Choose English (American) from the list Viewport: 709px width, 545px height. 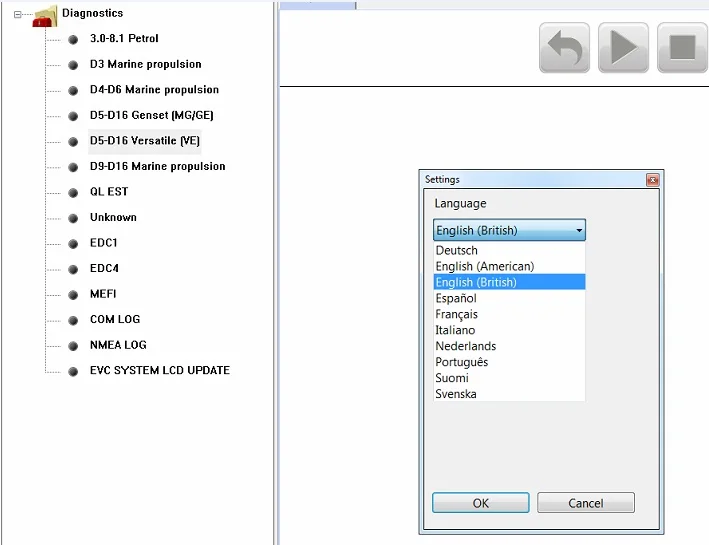509,266
